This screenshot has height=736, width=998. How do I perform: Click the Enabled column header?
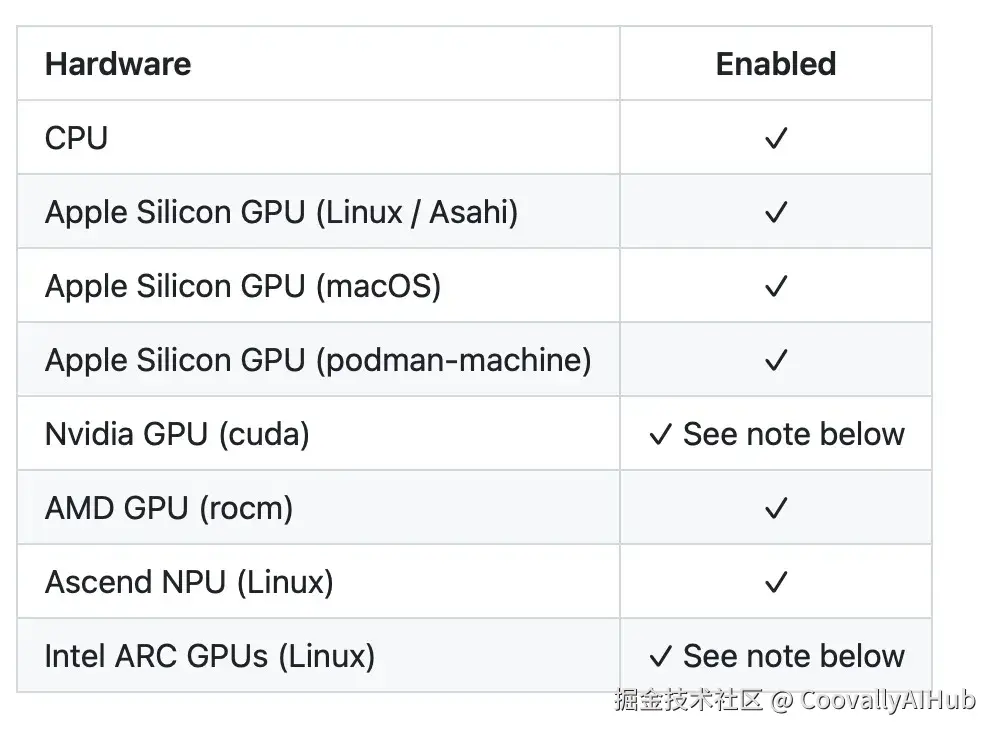pyautogui.click(x=775, y=64)
